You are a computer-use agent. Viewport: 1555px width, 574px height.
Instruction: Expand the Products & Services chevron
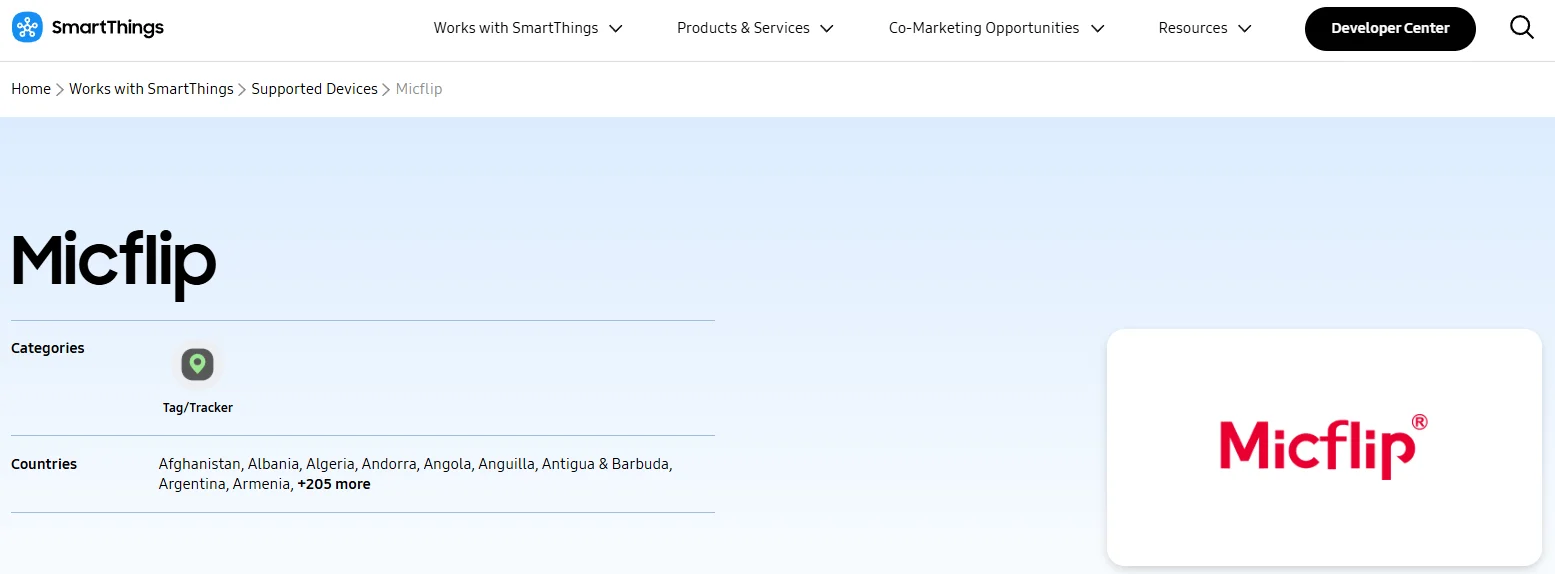click(x=827, y=28)
